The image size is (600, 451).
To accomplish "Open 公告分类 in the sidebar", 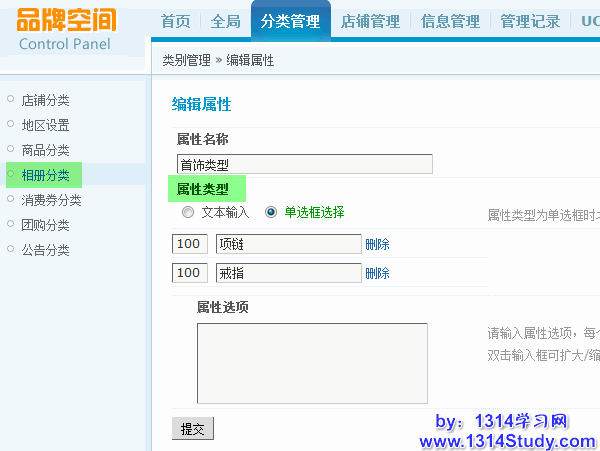I will tap(45, 250).
